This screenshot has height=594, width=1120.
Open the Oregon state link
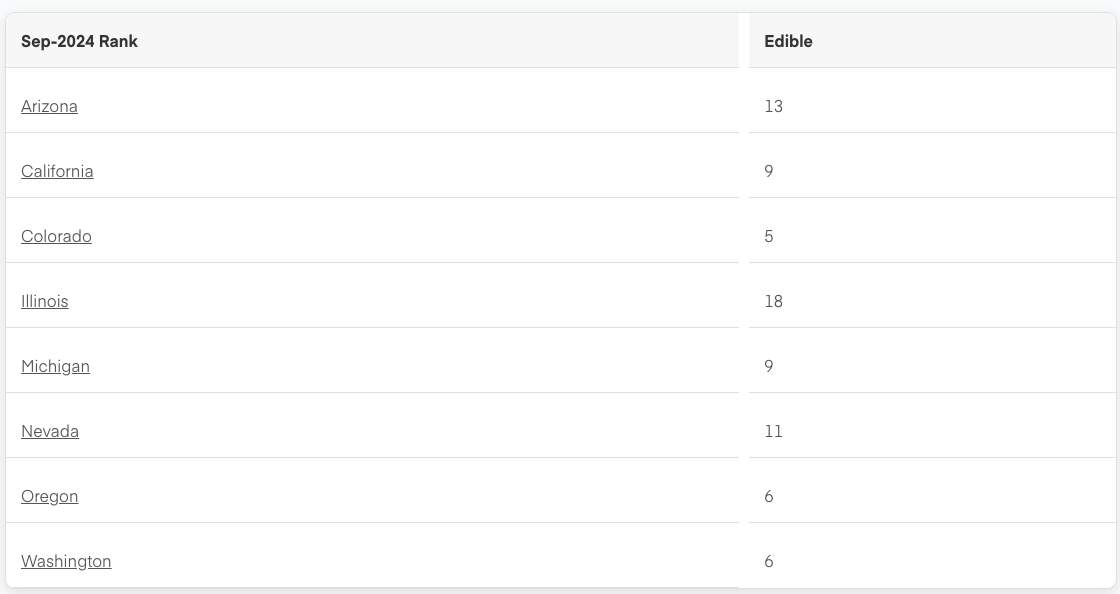[49, 496]
